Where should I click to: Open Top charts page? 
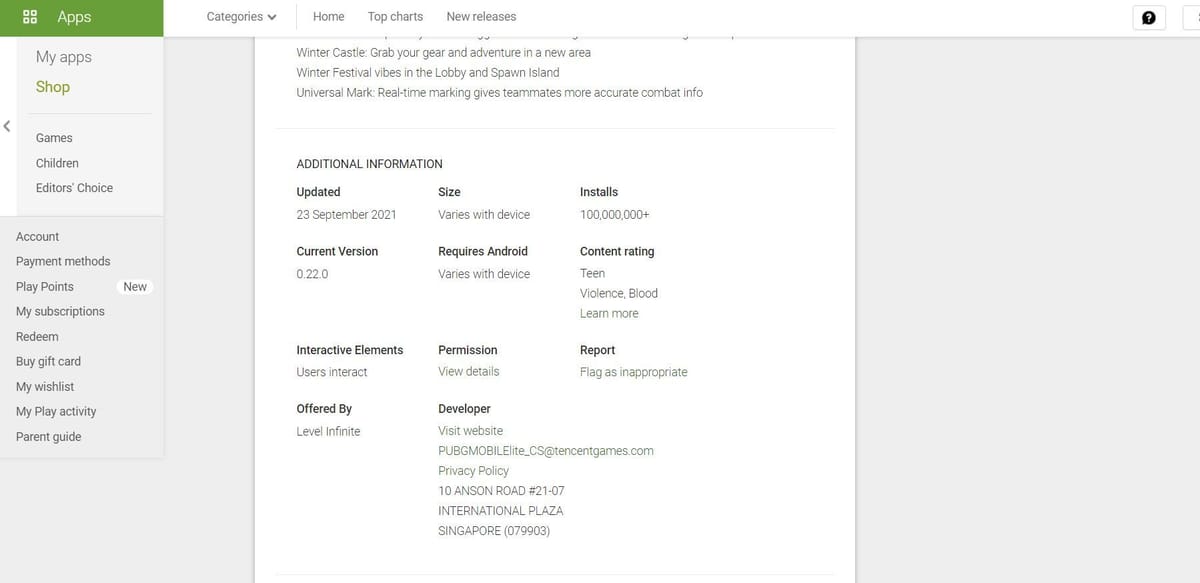395,17
